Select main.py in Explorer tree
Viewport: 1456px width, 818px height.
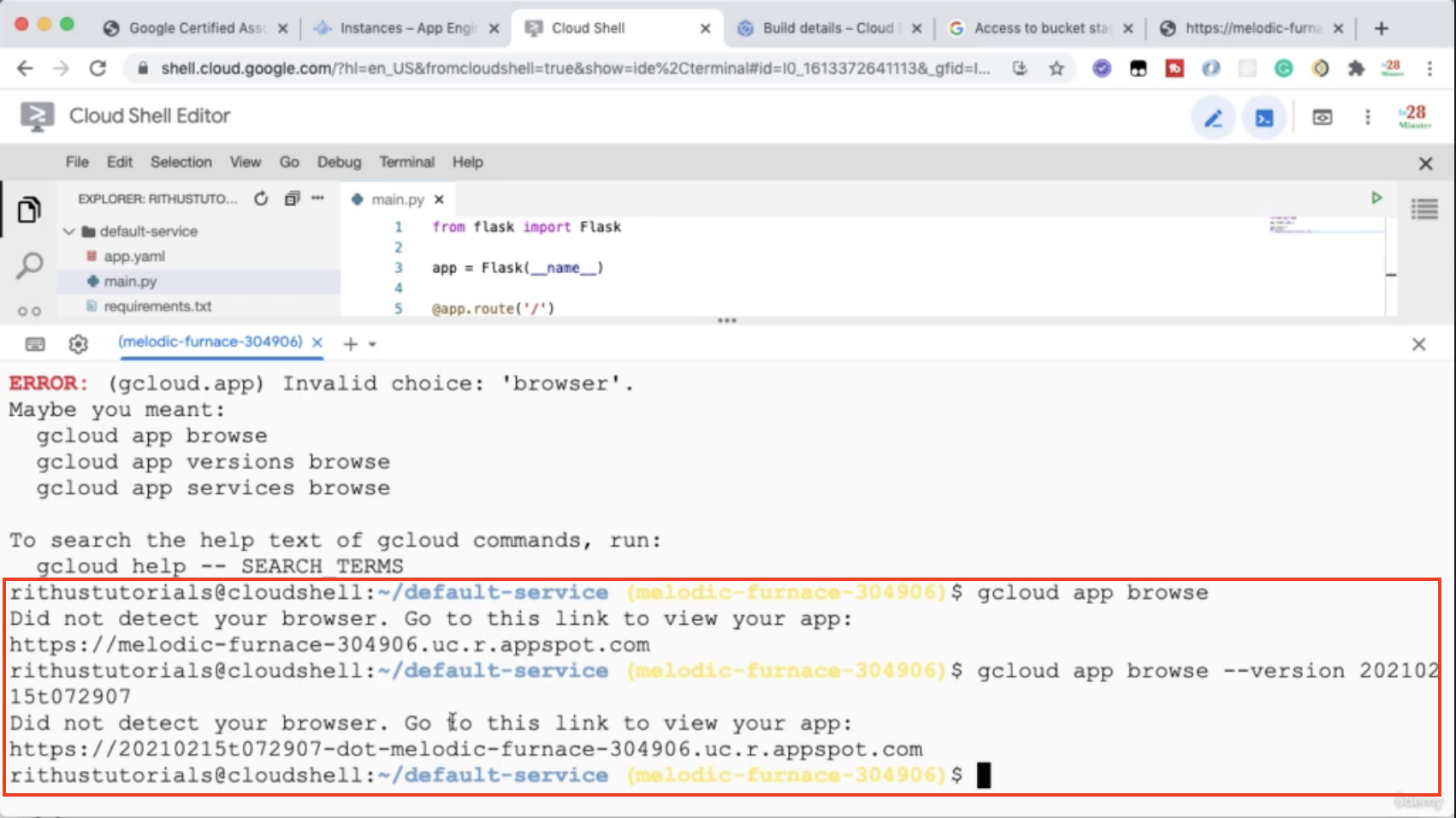[x=130, y=281]
